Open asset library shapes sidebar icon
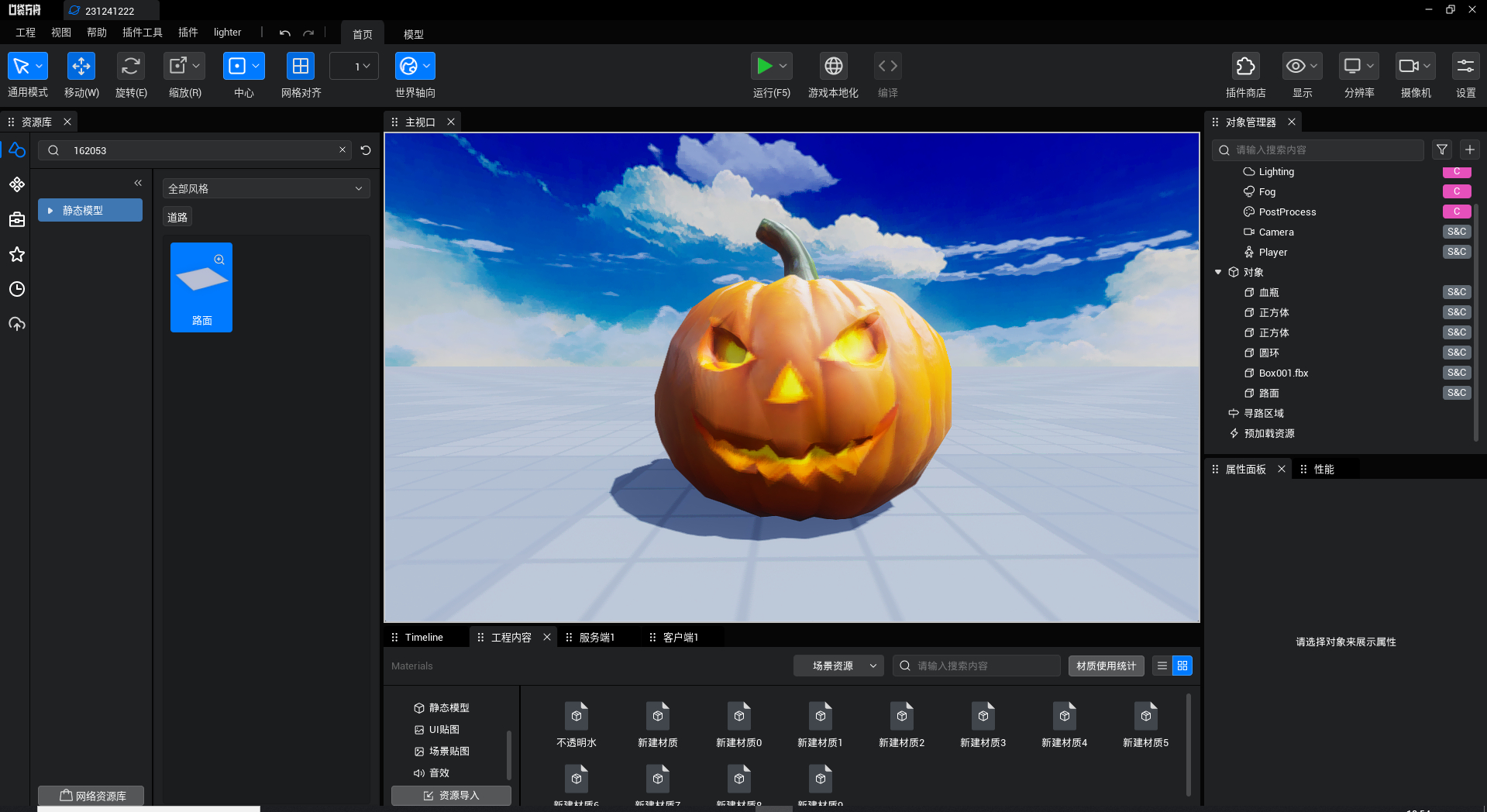Viewport: 1487px width, 812px height. pyautogui.click(x=17, y=150)
